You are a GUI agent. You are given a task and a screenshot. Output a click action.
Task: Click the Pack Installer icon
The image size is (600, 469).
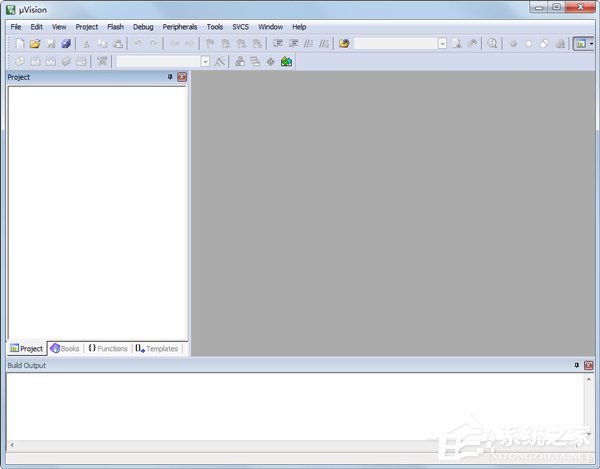286,62
